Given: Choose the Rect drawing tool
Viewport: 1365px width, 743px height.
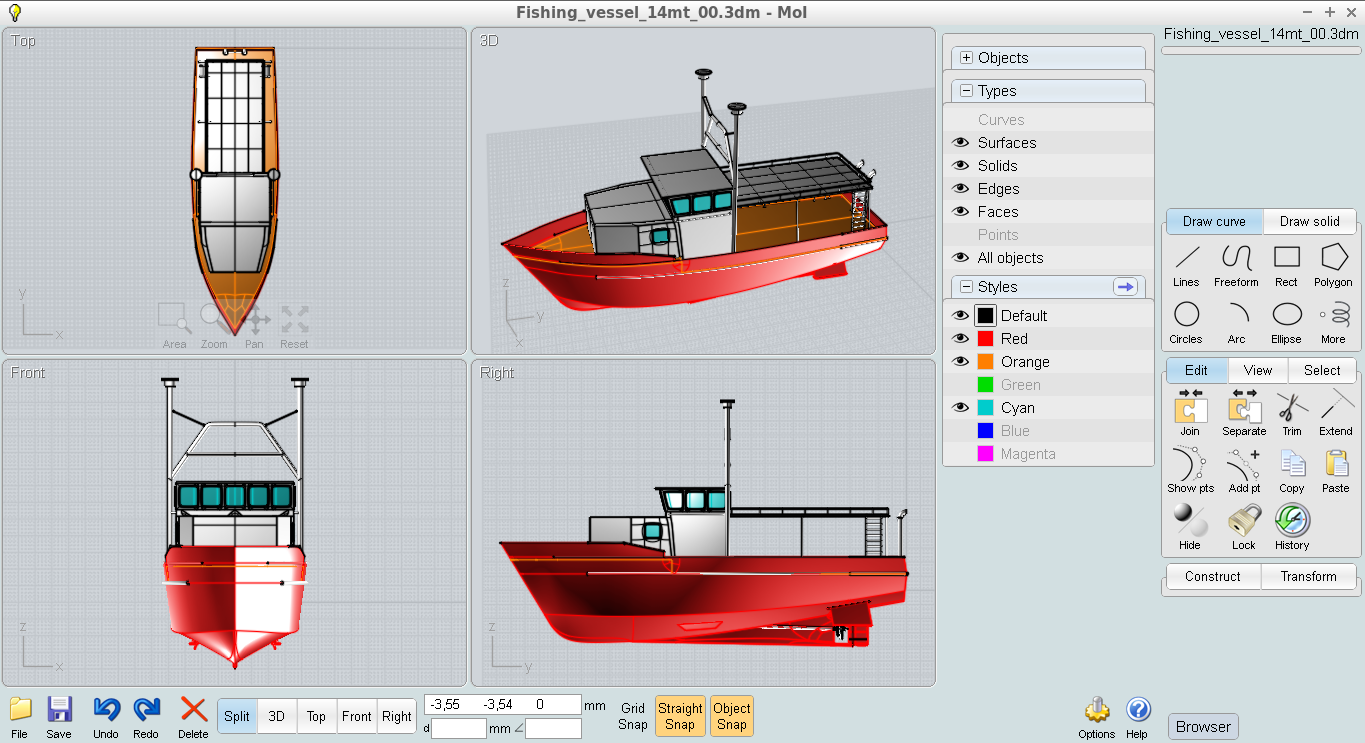Looking at the screenshot, I should click(1286, 265).
